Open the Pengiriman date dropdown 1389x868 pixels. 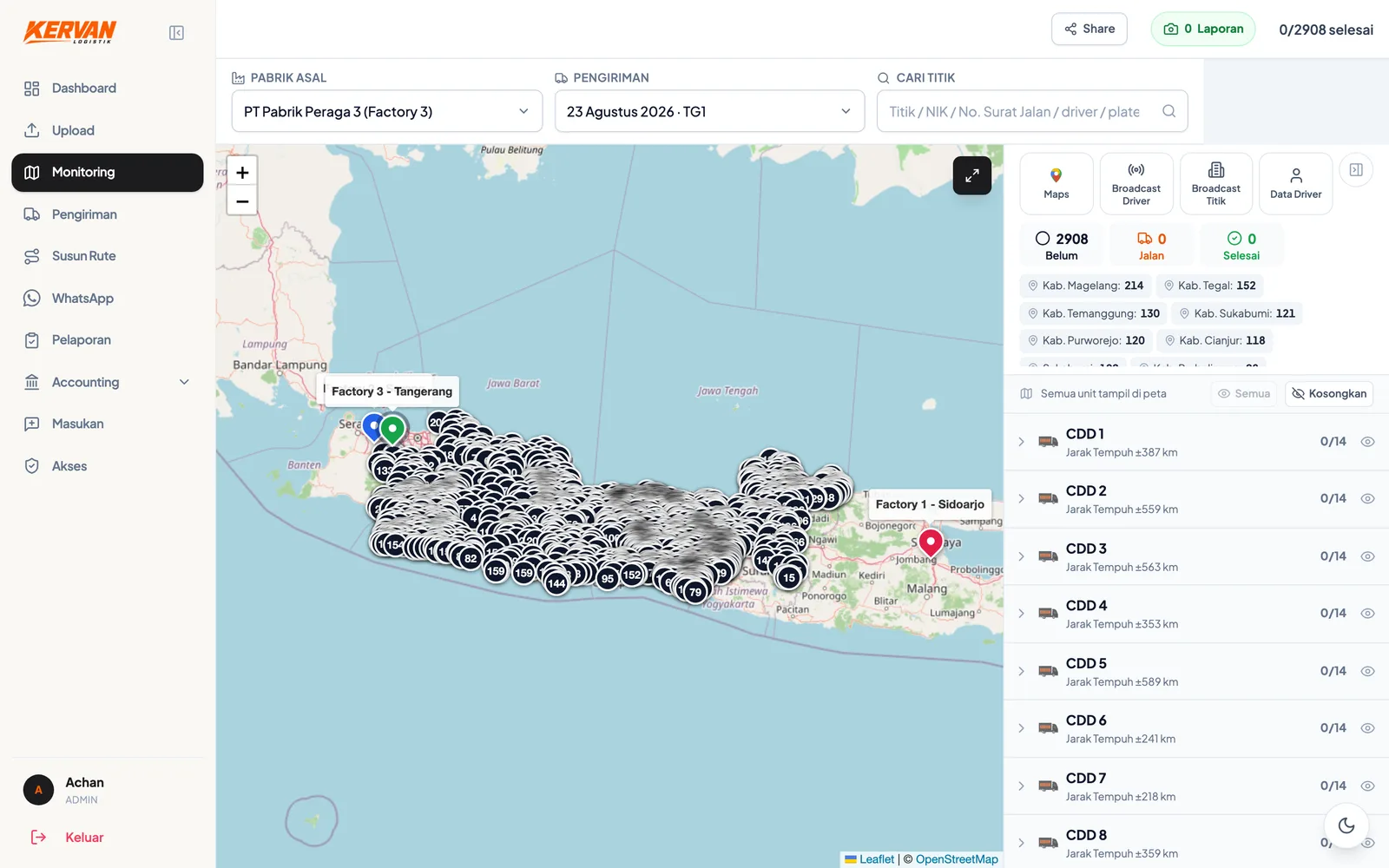709,111
